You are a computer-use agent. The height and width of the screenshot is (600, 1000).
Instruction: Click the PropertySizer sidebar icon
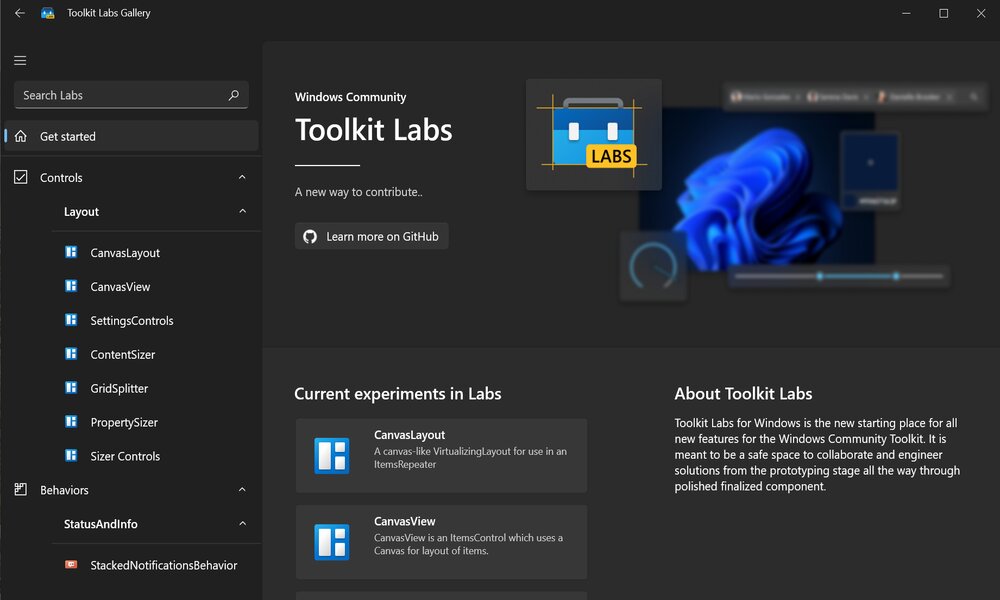(71, 421)
